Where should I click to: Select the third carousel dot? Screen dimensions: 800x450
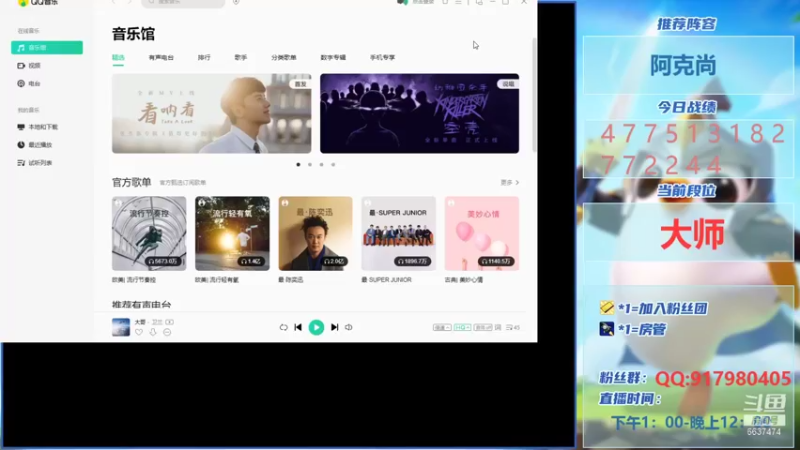point(321,165)
